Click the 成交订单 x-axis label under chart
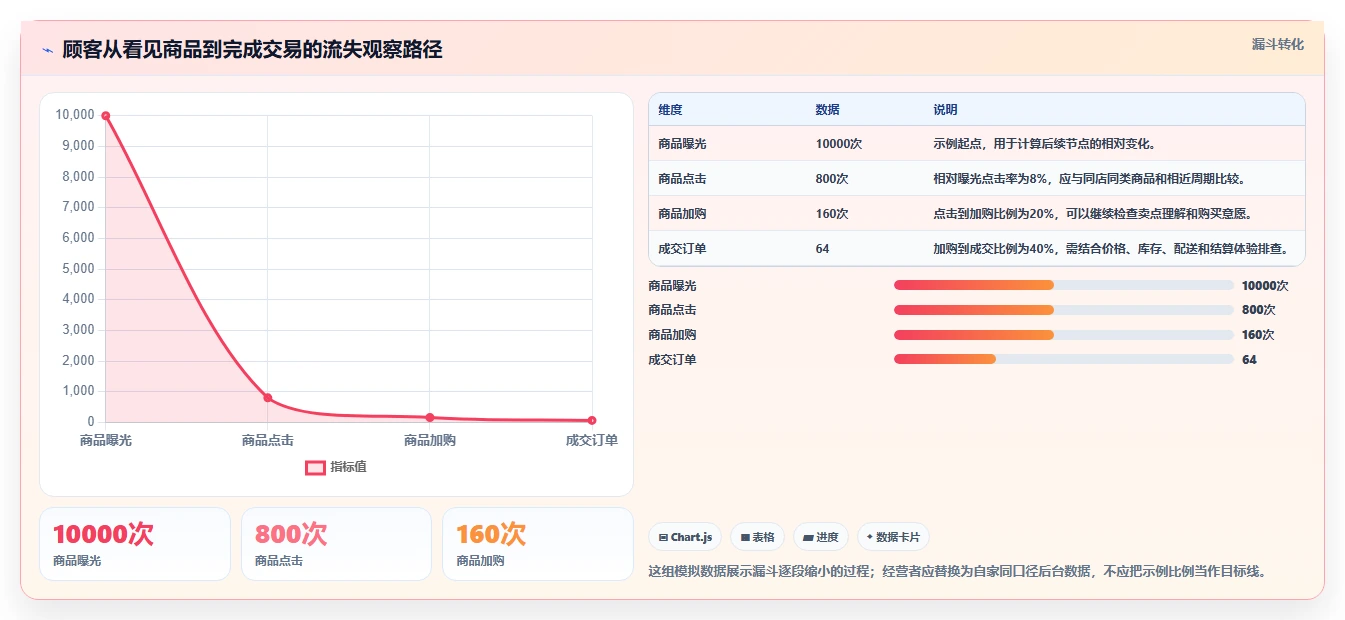 [591, 440]
